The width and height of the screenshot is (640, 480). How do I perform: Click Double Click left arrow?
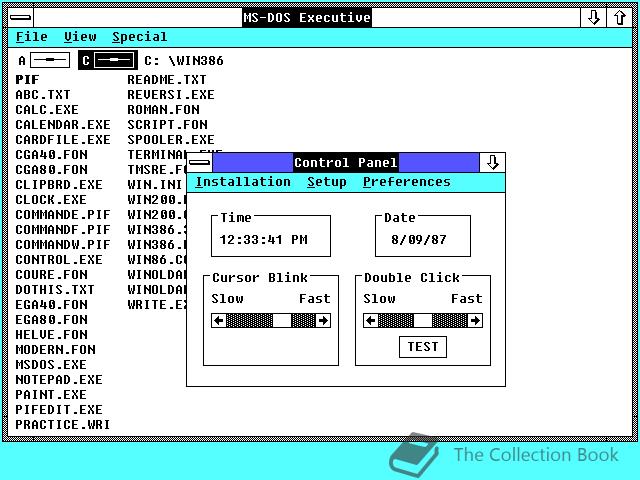click(371, 320)
